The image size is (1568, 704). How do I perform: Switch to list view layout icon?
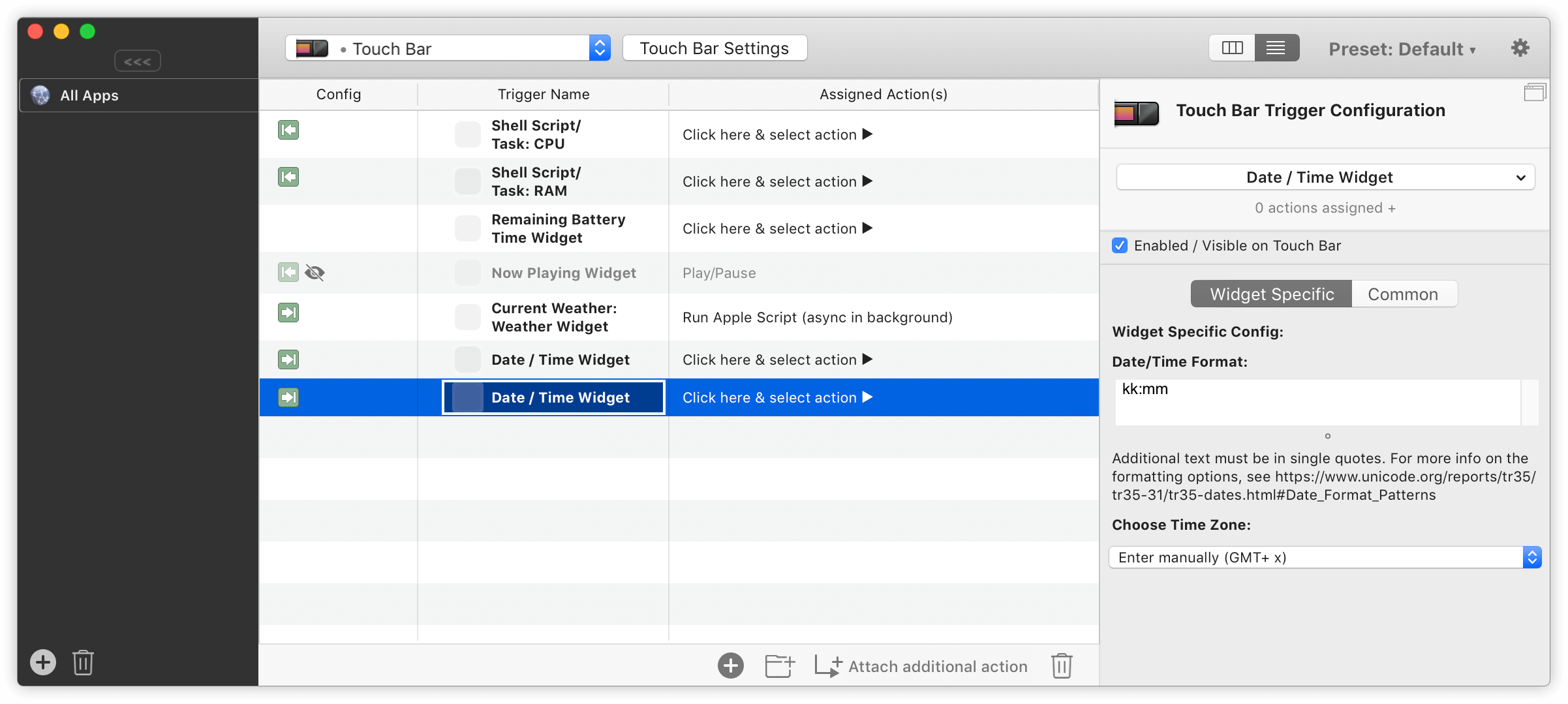pyautogui.click(x=1276, y=48)
